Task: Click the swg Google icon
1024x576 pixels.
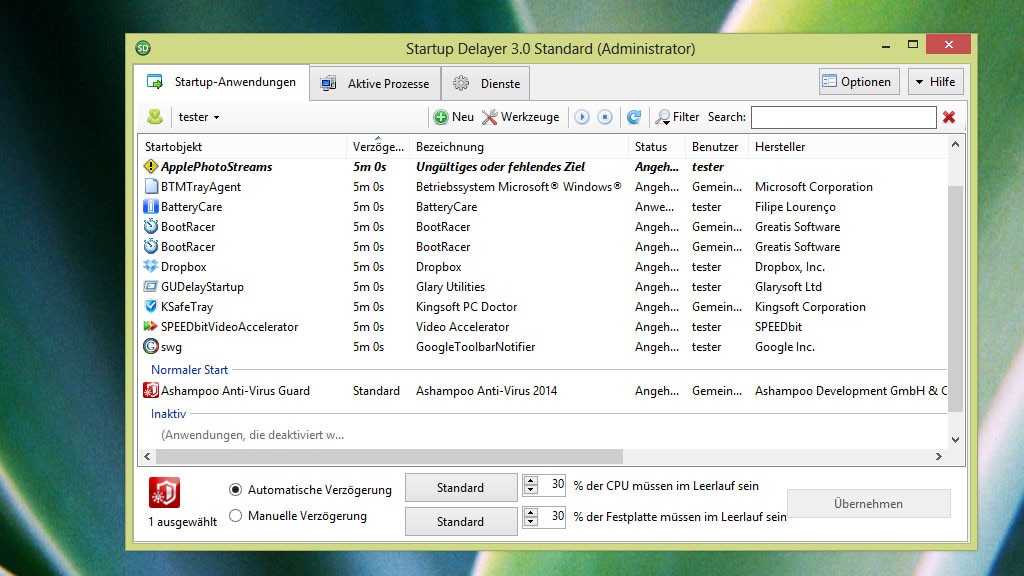Action: (151, 346)
